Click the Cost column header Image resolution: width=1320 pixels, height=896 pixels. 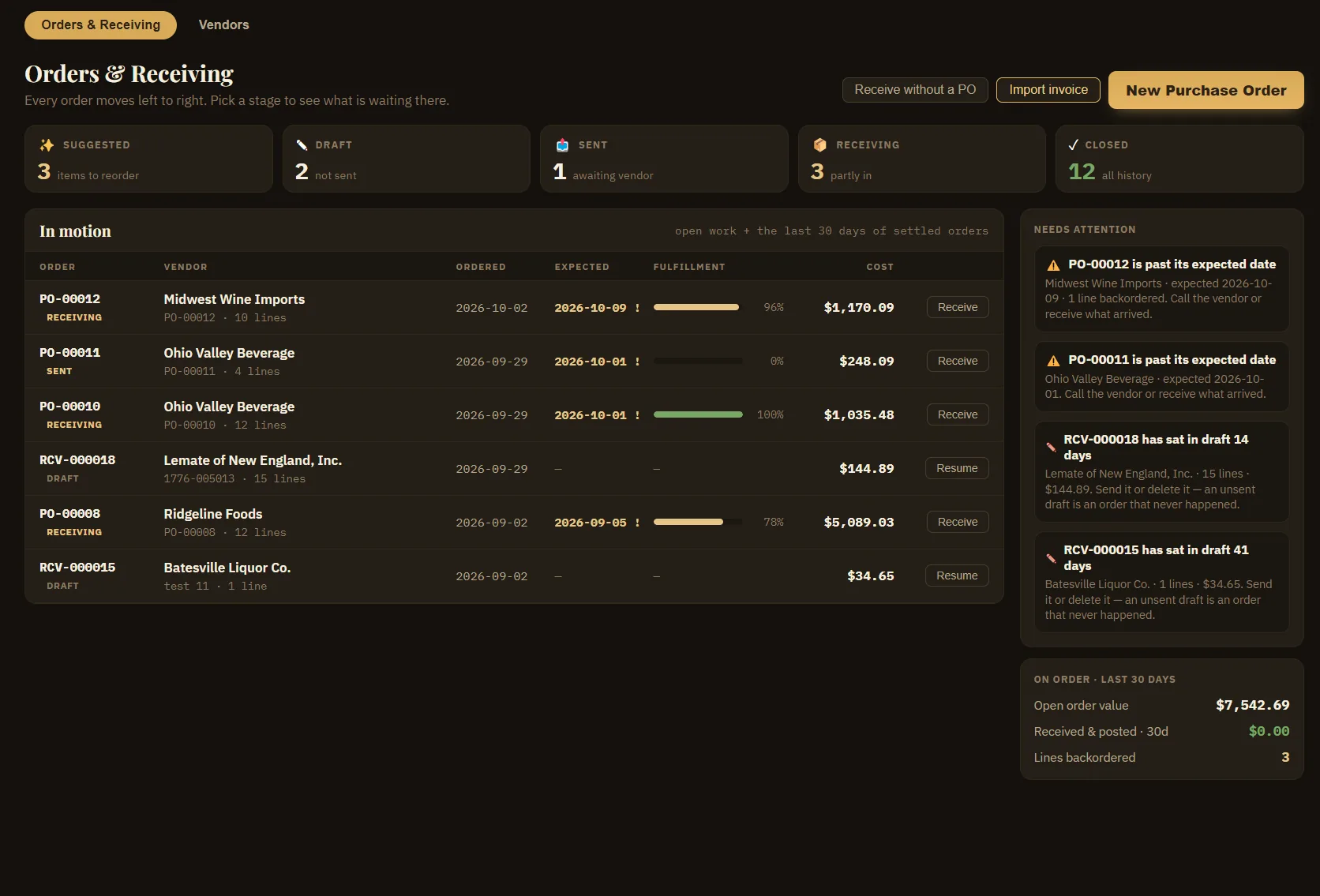coord(879,267)
